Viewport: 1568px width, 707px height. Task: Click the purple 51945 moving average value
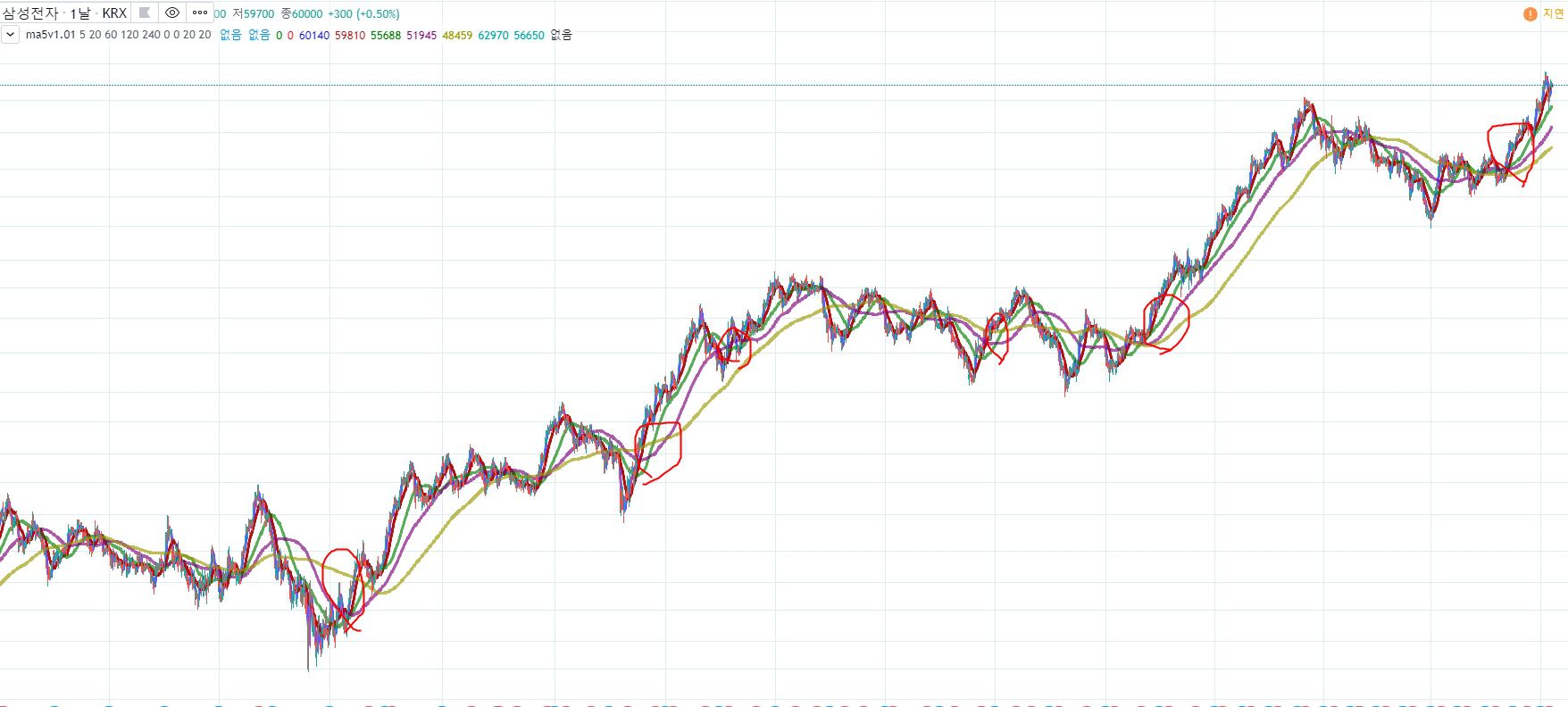click(421, 36)
